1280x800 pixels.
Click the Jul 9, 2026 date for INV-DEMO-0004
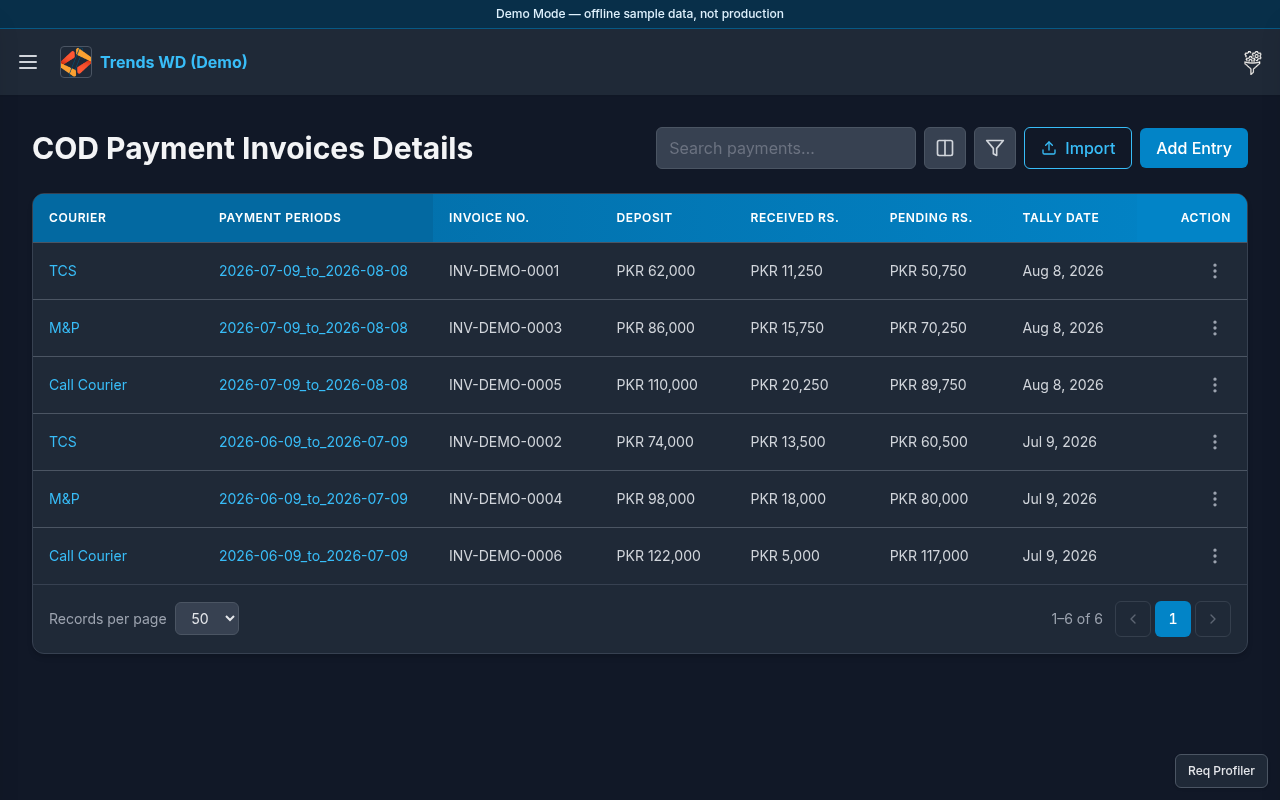pyautogui.click(x=1059, y=499)
